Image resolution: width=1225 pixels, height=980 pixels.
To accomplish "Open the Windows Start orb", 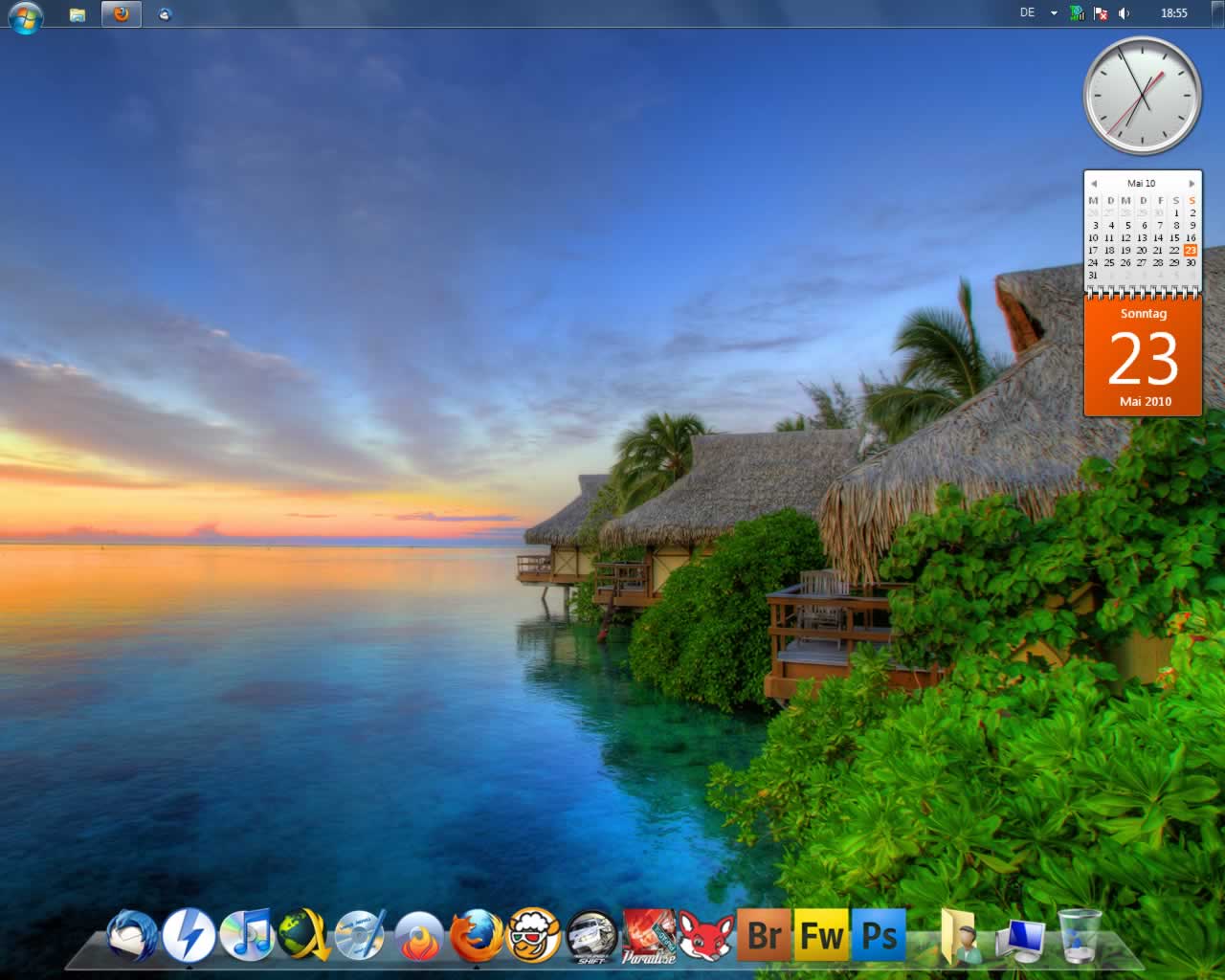I will click(x=25, y=16).
